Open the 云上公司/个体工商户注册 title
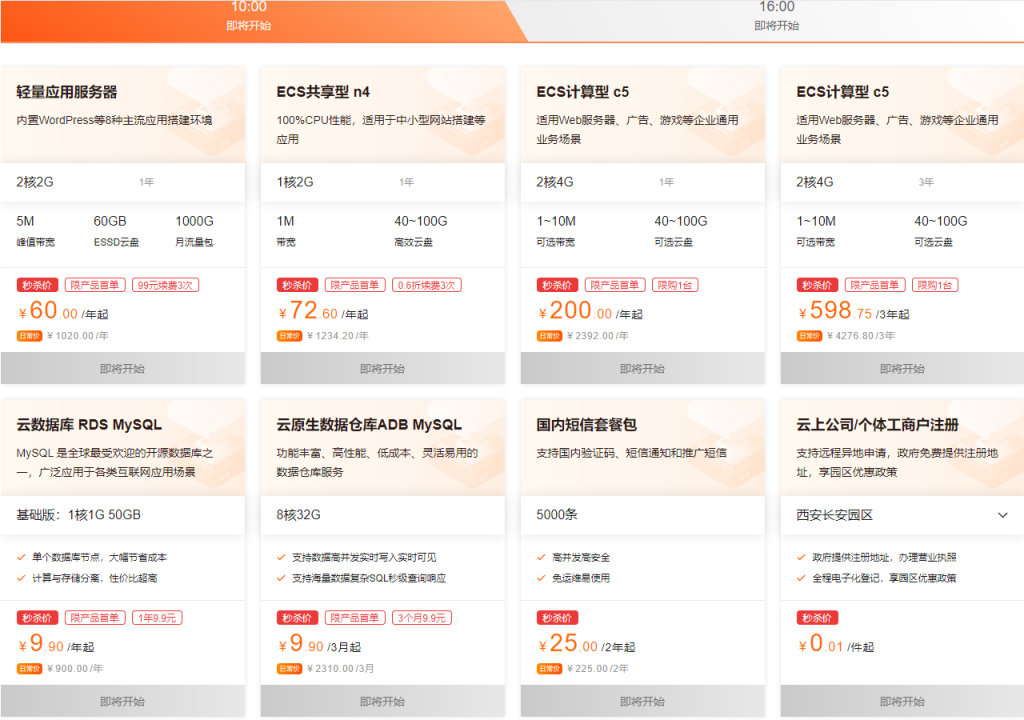The height and width of the screenshot is (720, 1024). 877,425
